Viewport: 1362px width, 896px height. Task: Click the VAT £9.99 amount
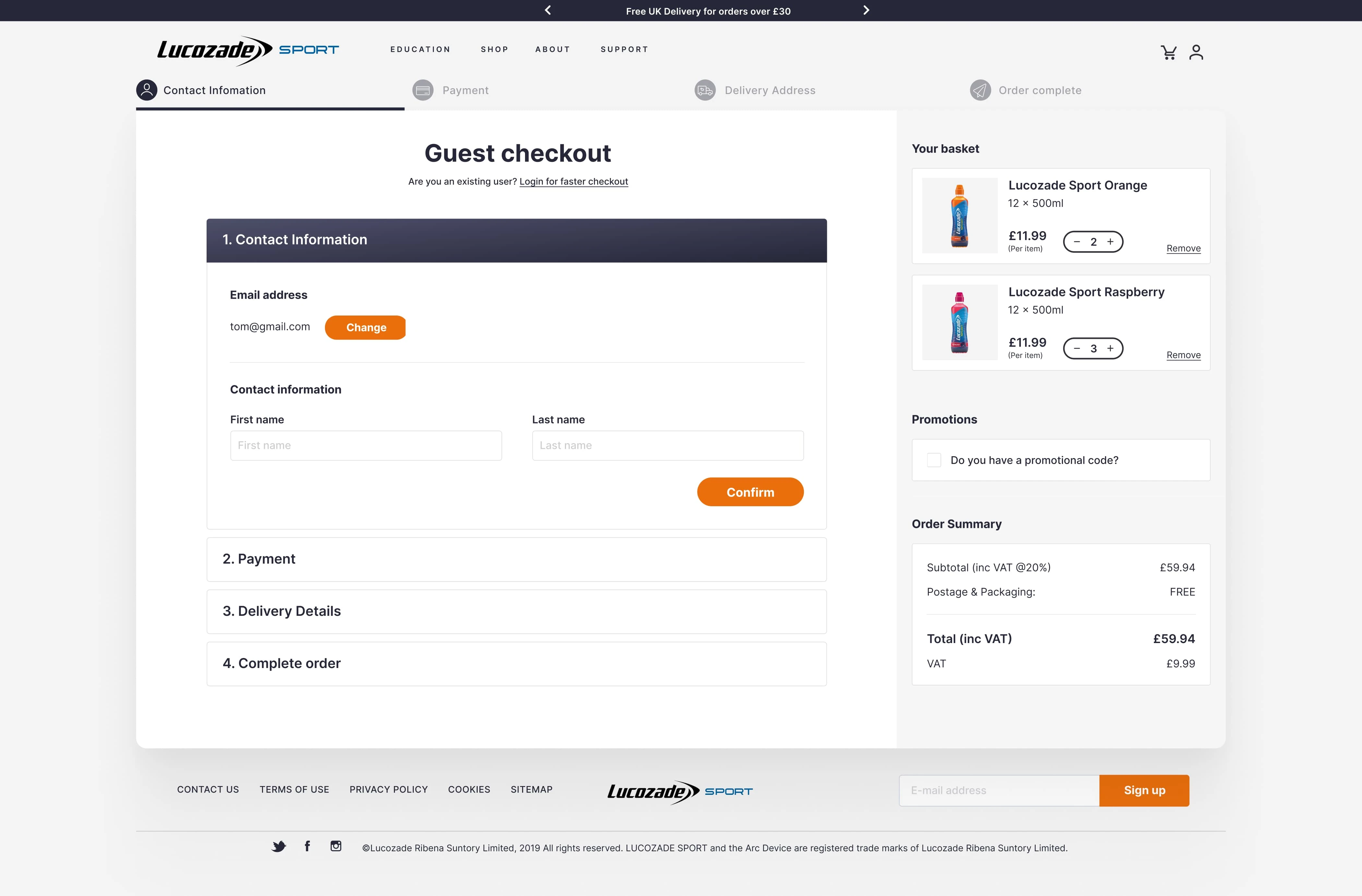tap(1181, 664)
